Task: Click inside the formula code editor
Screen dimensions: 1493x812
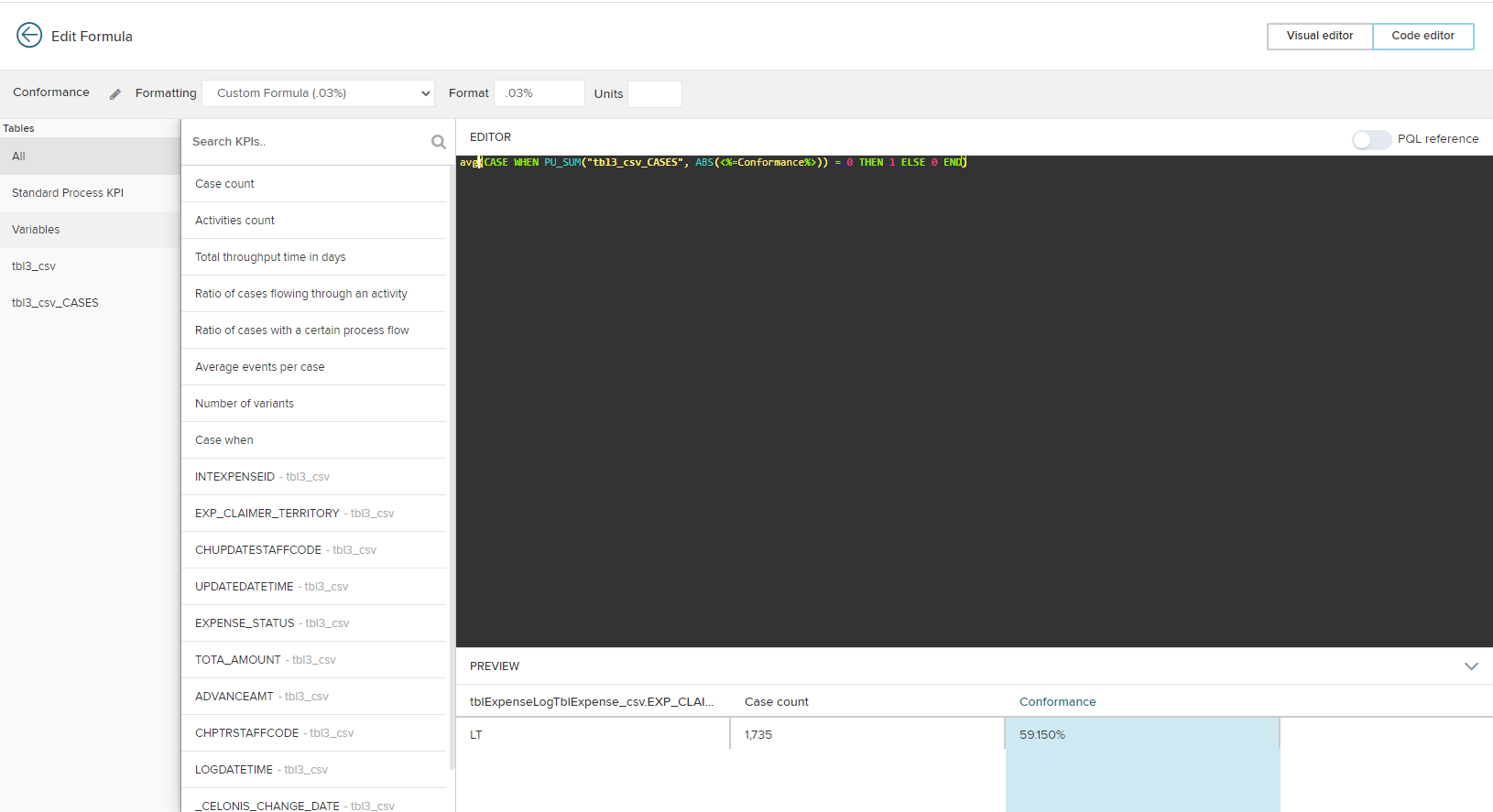Action: coord(974,401)
